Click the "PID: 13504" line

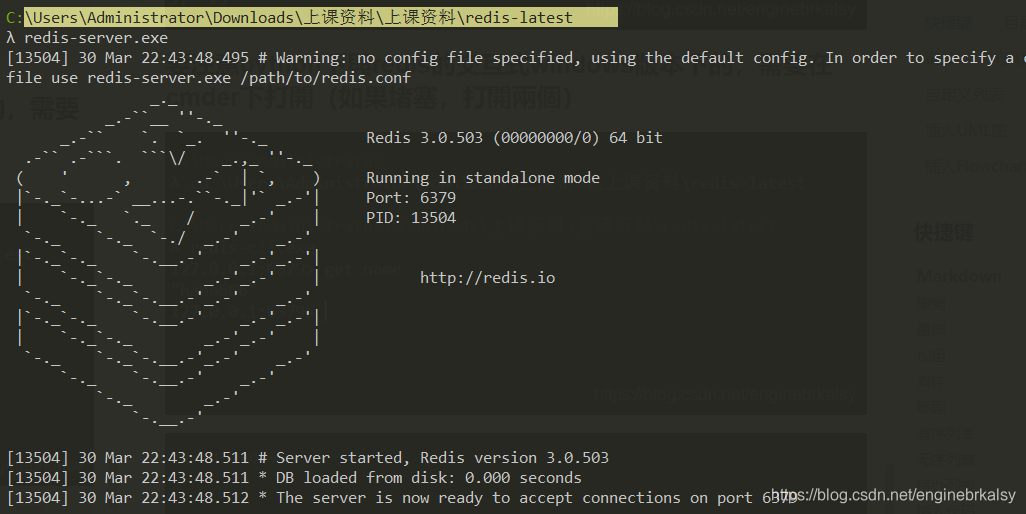tap(411, 218)
